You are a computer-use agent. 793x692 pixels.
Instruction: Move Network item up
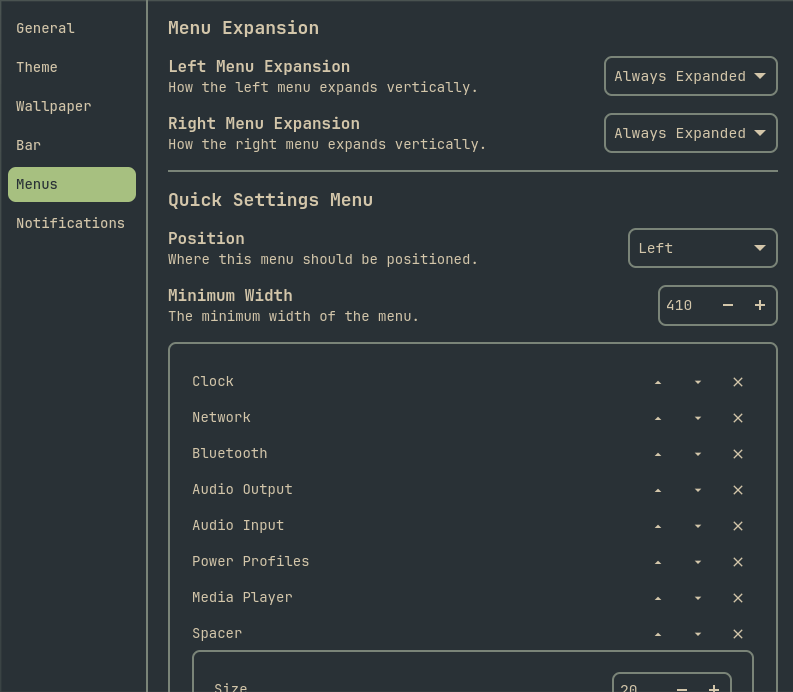click(x=658, y=418)
